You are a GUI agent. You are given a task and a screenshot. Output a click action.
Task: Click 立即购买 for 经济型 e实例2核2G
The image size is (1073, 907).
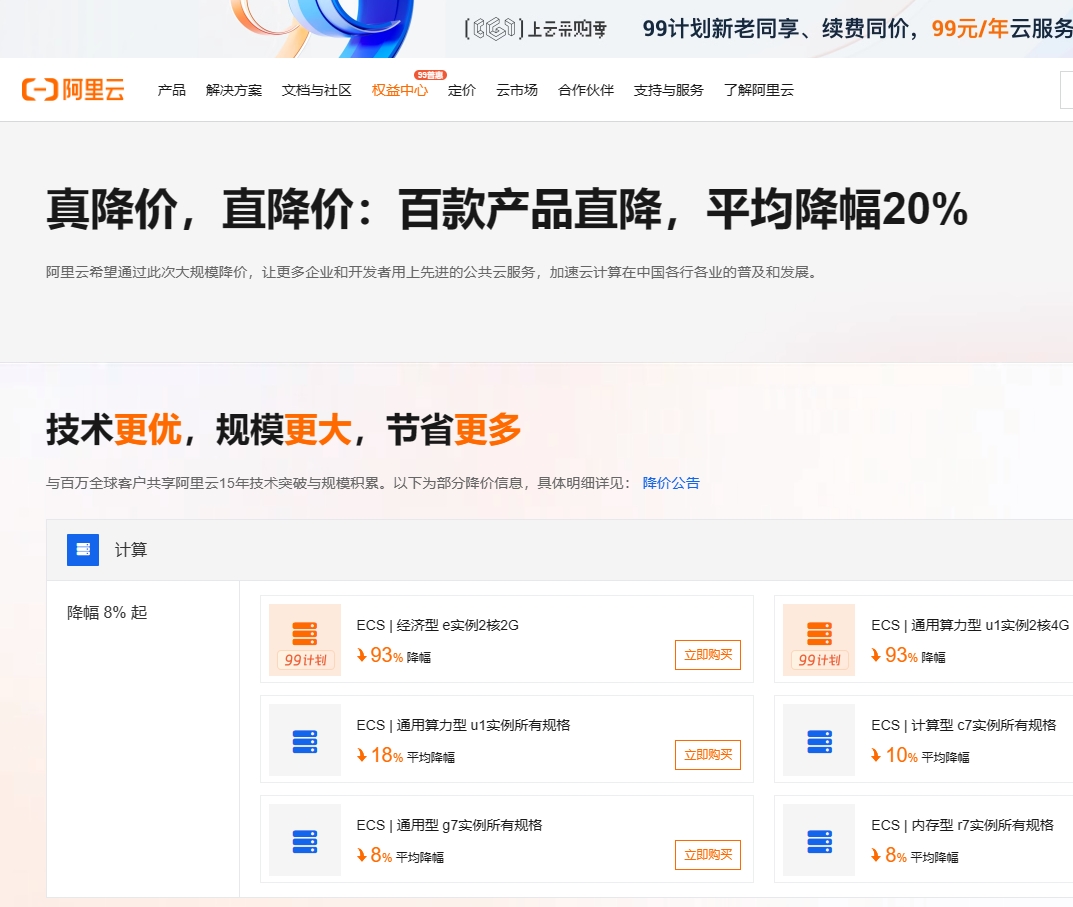coord(708,655)
